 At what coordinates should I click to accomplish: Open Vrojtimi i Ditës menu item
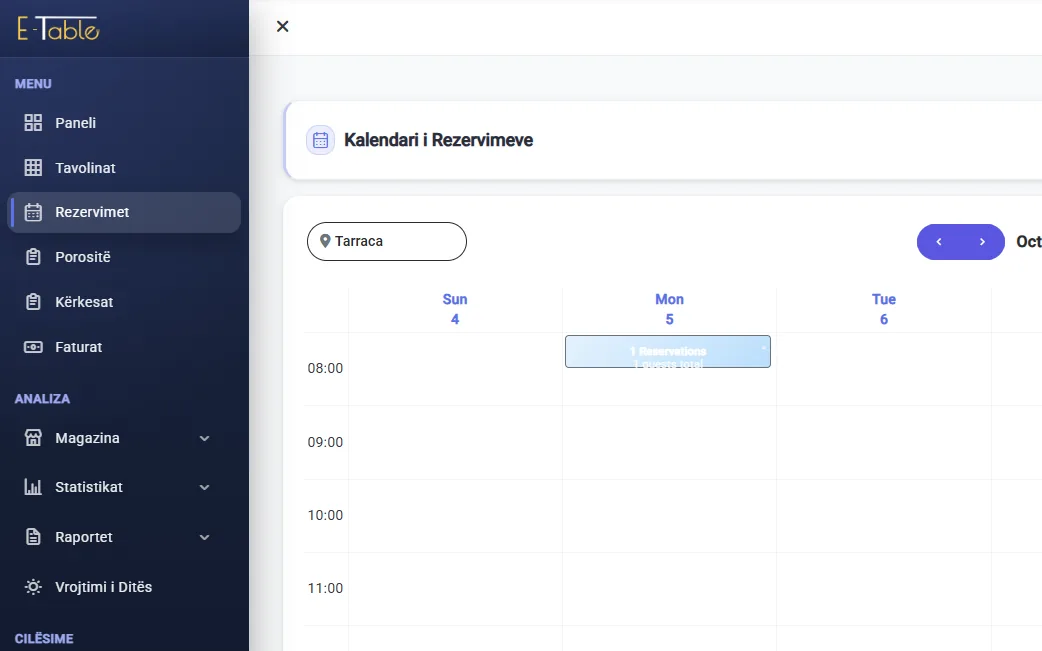124,587
